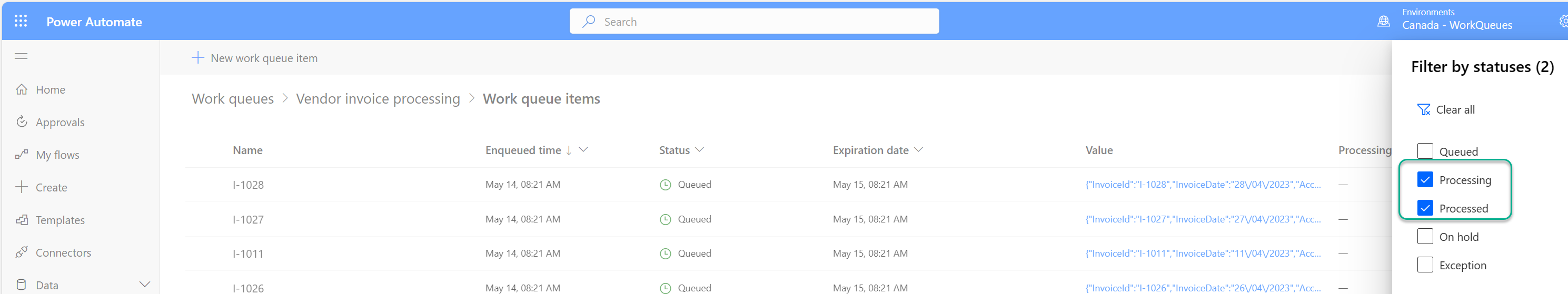Click the Approvals icon in sidebar

tap(22, 122)
